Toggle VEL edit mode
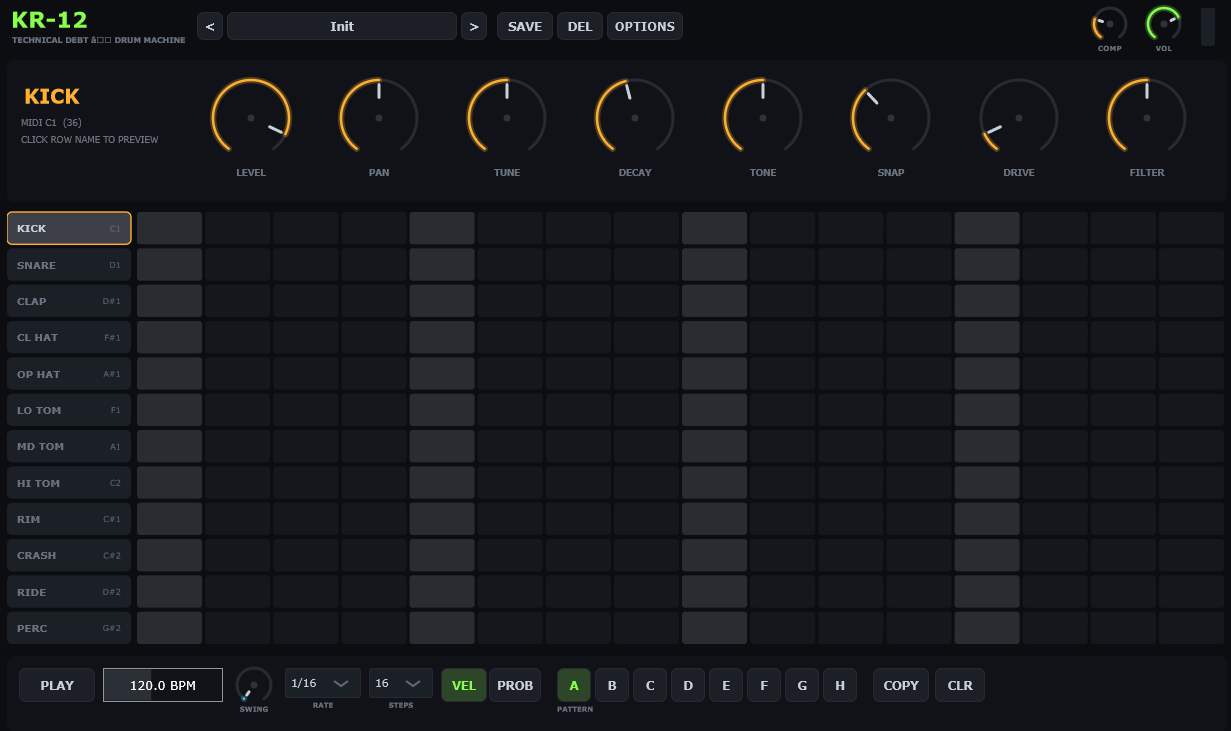The image size is (1231, 731). coord(464,685)
